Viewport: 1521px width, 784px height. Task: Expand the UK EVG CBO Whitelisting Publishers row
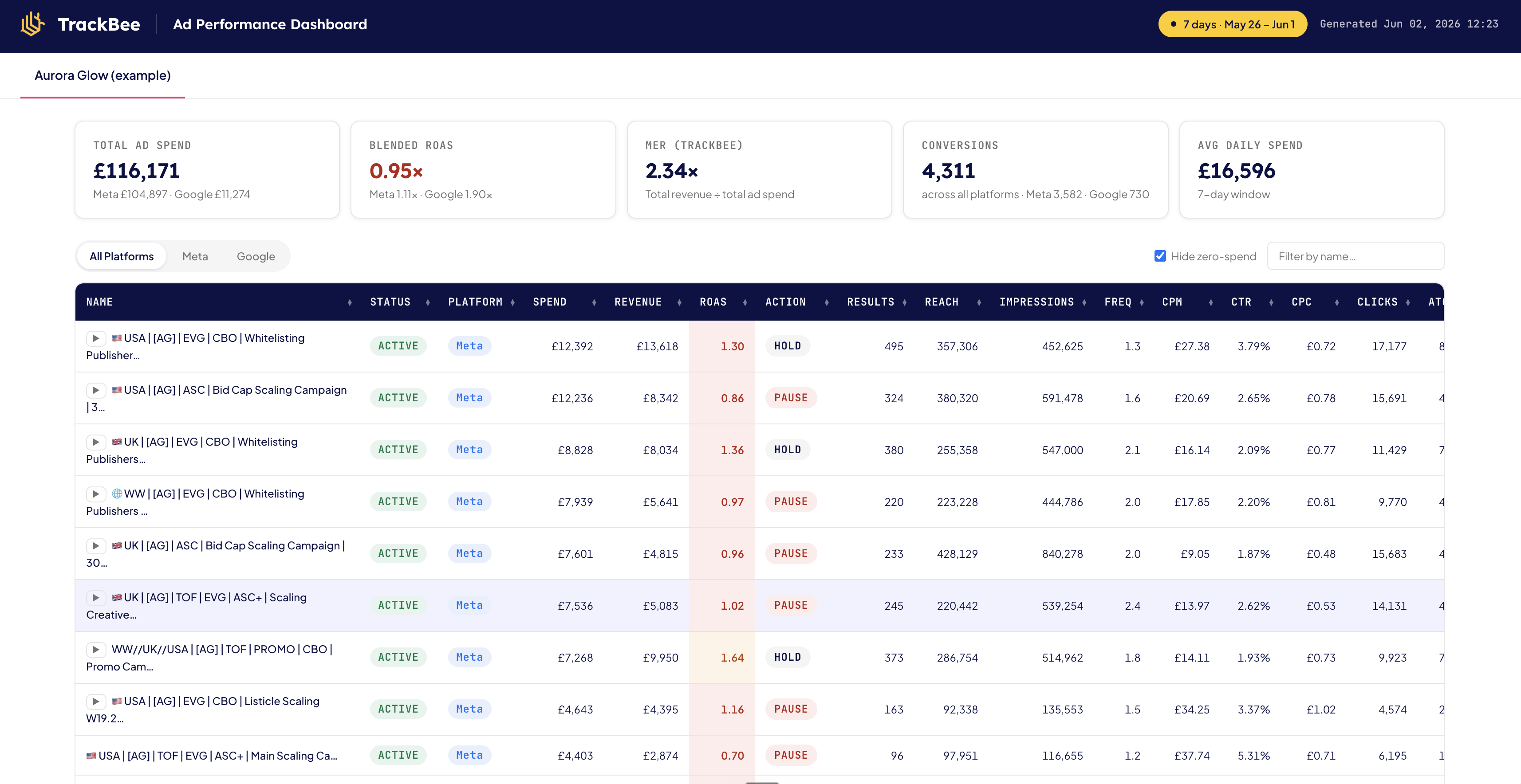[x=96, y=443]
